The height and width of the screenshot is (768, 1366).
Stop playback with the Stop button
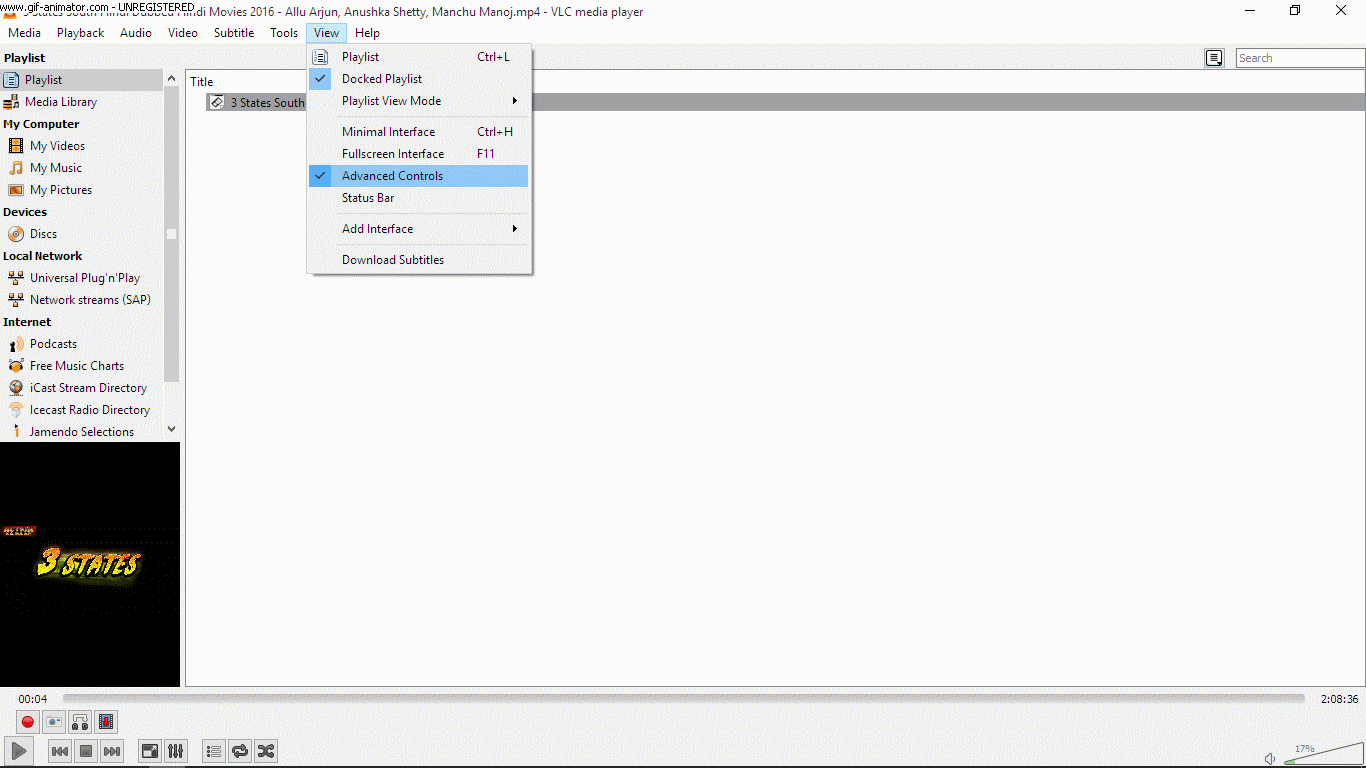tap(86, 751)
